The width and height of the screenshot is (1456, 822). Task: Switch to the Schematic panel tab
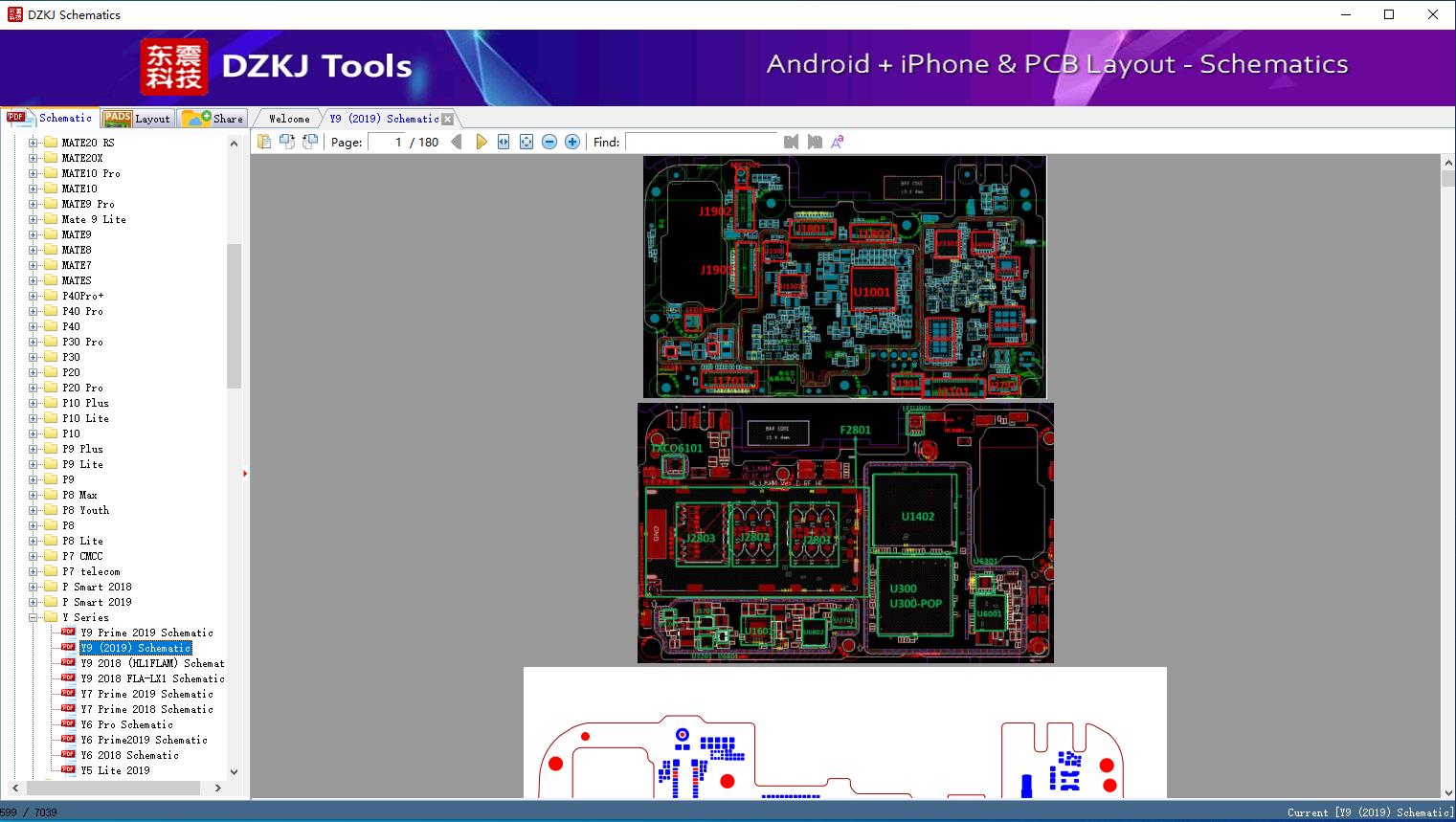point(50,118)
